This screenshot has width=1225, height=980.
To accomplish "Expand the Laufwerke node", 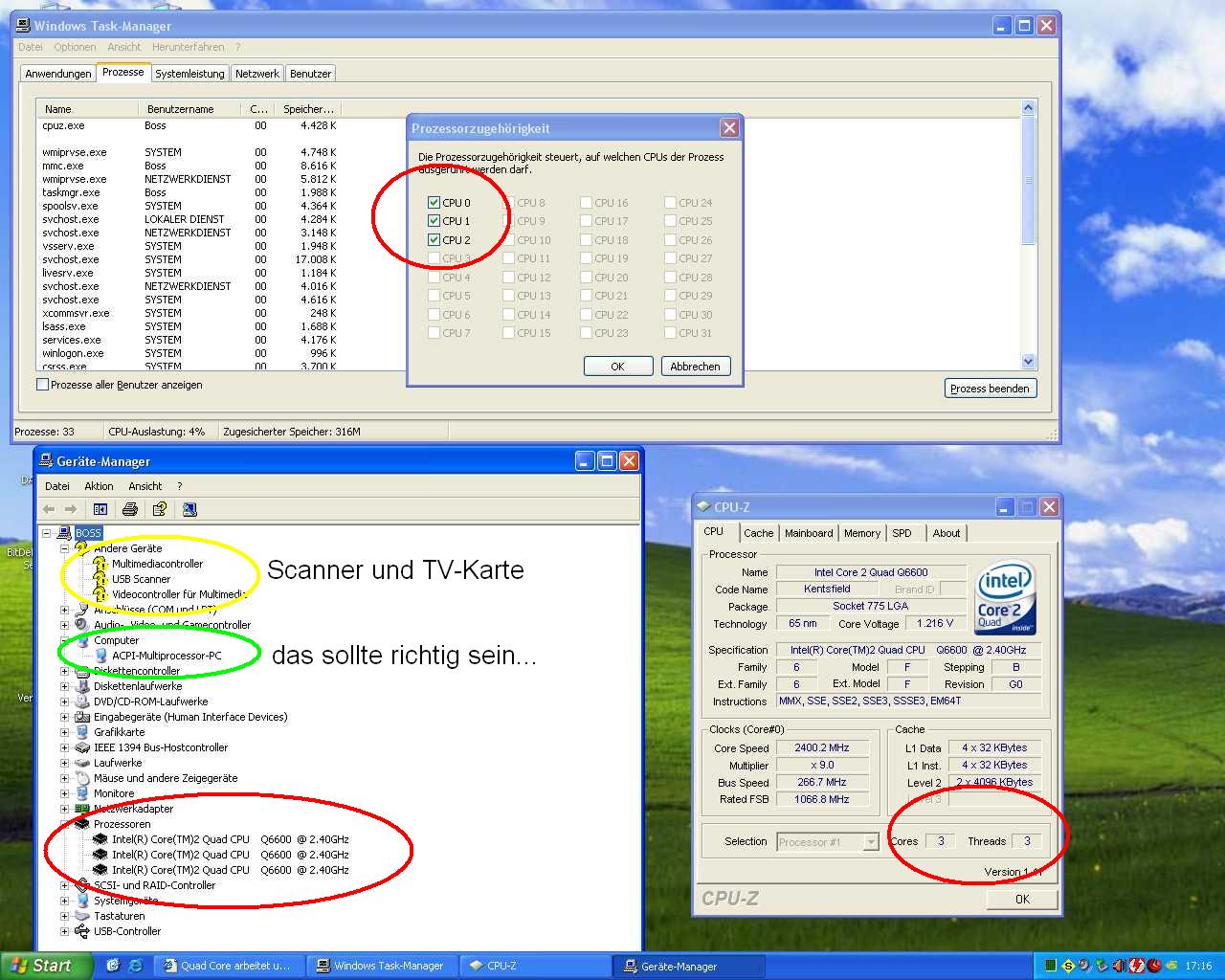I will pyautogui.click(x=64, y=763).
